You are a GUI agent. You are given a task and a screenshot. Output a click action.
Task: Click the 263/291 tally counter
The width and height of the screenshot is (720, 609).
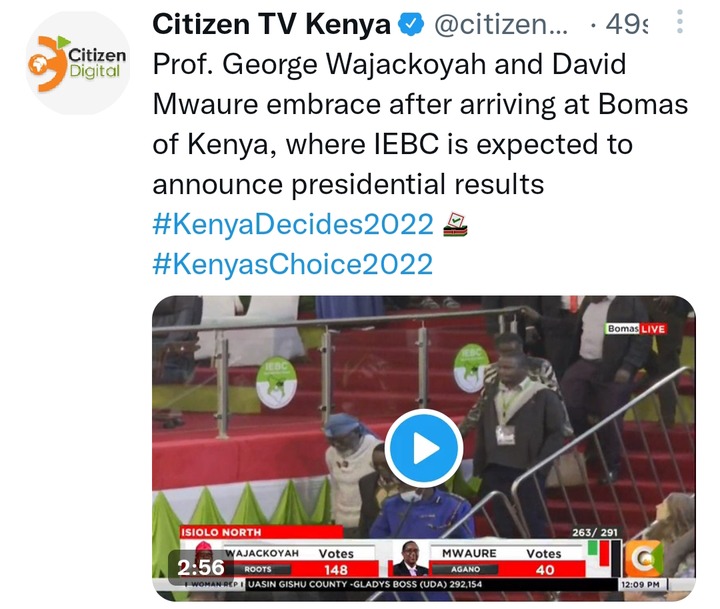[595, 532]
